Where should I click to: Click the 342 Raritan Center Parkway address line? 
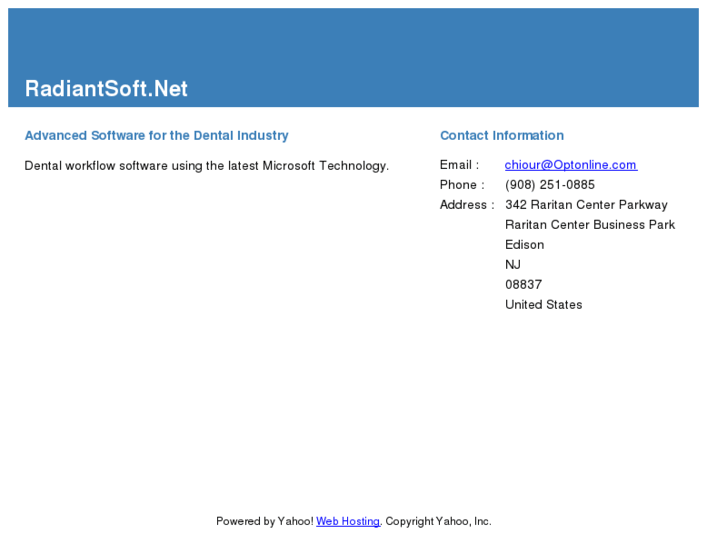pos(586,205)
